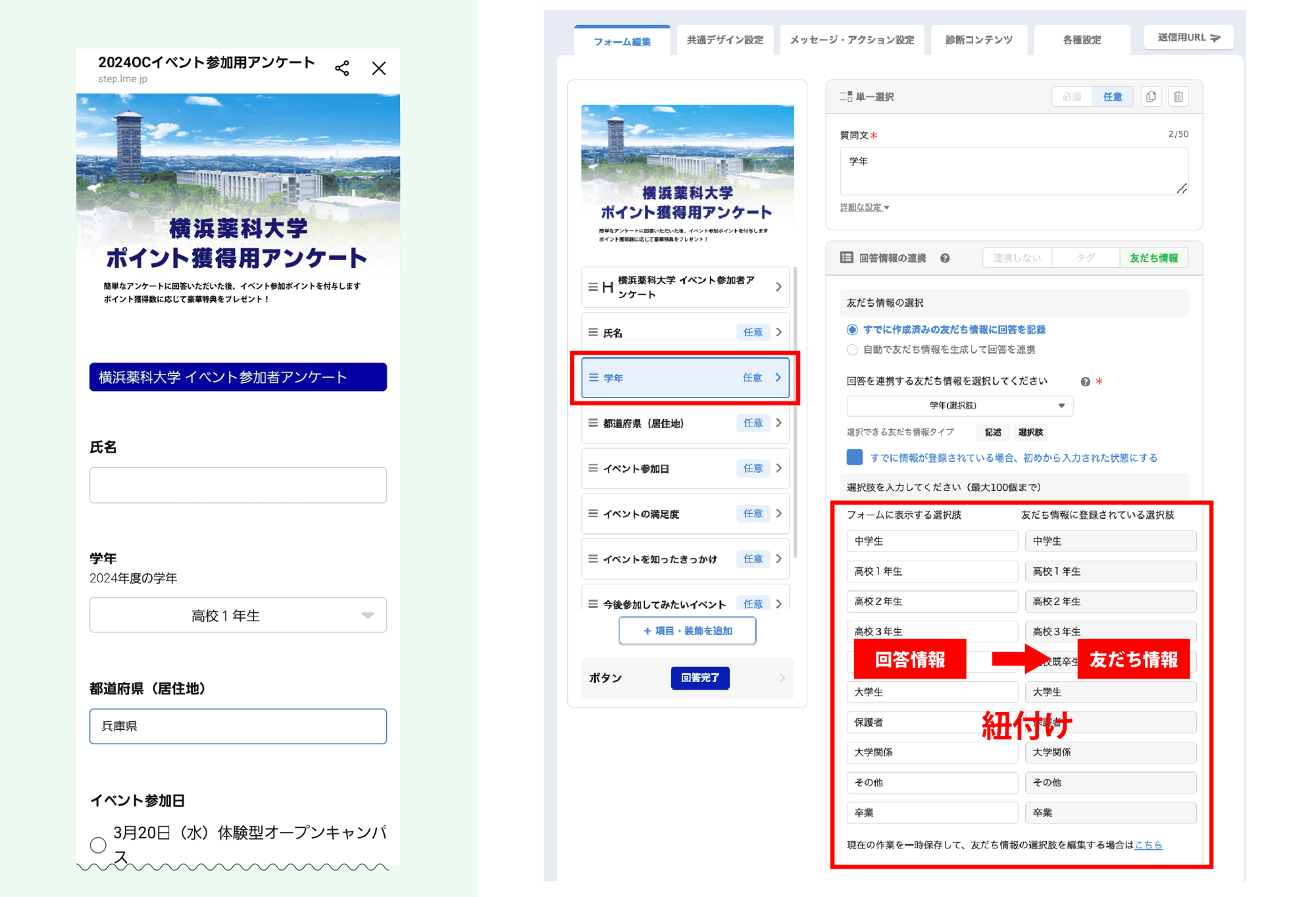Select the 自動で友だち情報を生成して回答を連携 radio option

[852, 349]
